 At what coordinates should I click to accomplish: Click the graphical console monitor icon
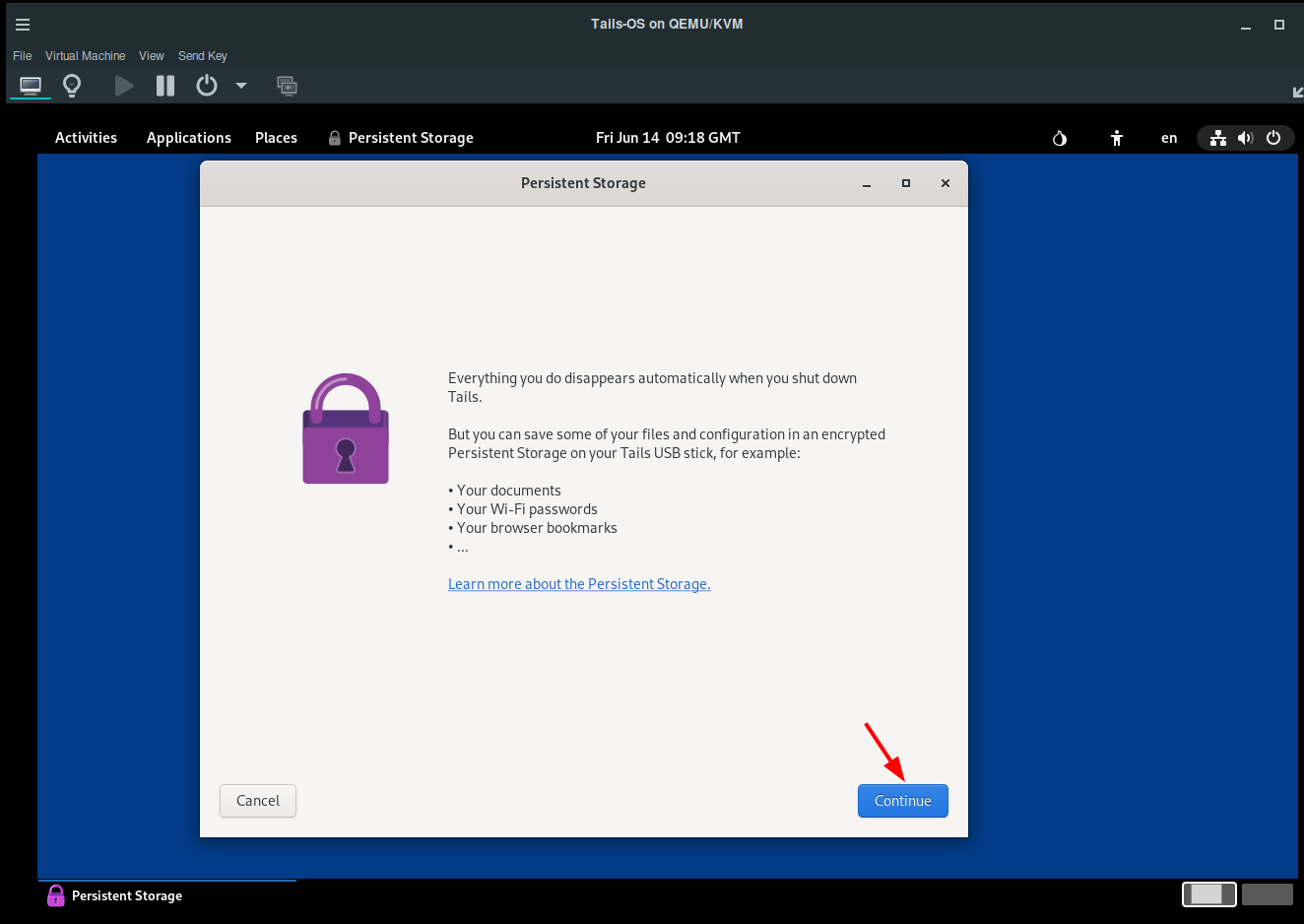pos(31,86)
